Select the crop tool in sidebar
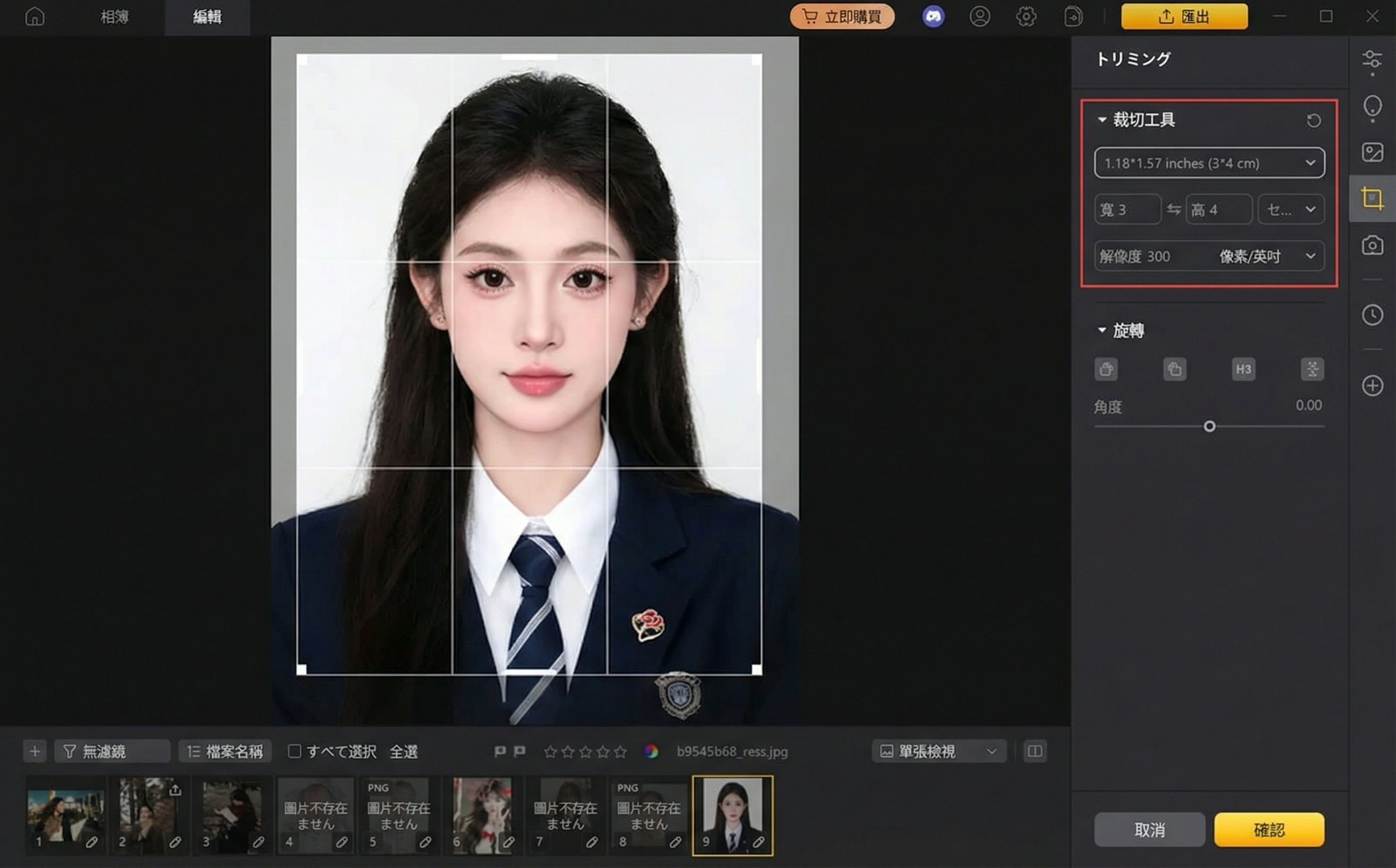The width and height of the screenshot is (1396, 868). (x=1372, y=198)
